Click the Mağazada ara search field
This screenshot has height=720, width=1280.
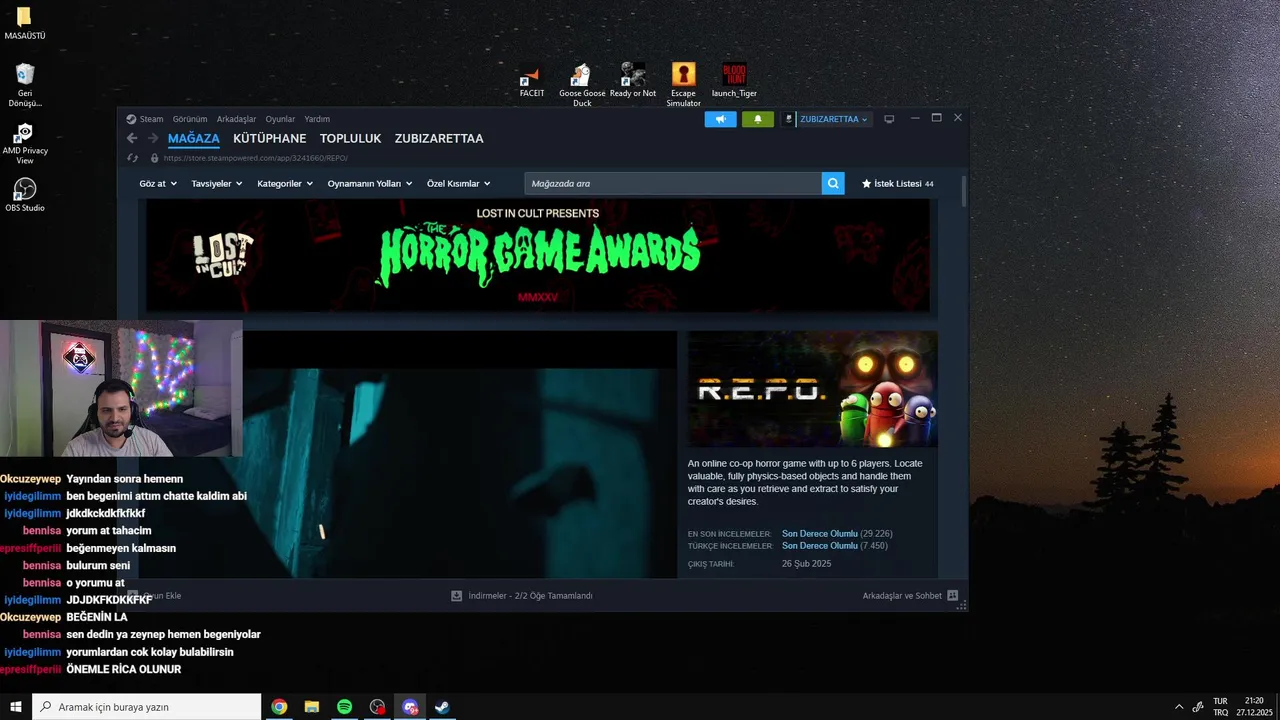pos(673,184)
